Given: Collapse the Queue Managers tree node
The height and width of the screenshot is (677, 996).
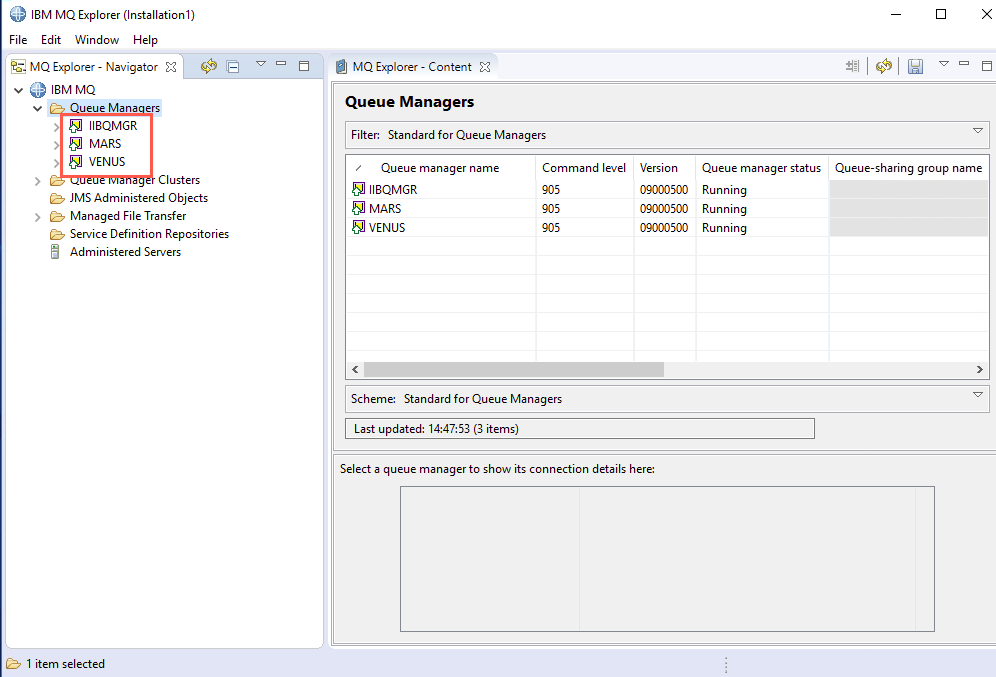Looking at the screenshot, I should (x=37, y=109).
